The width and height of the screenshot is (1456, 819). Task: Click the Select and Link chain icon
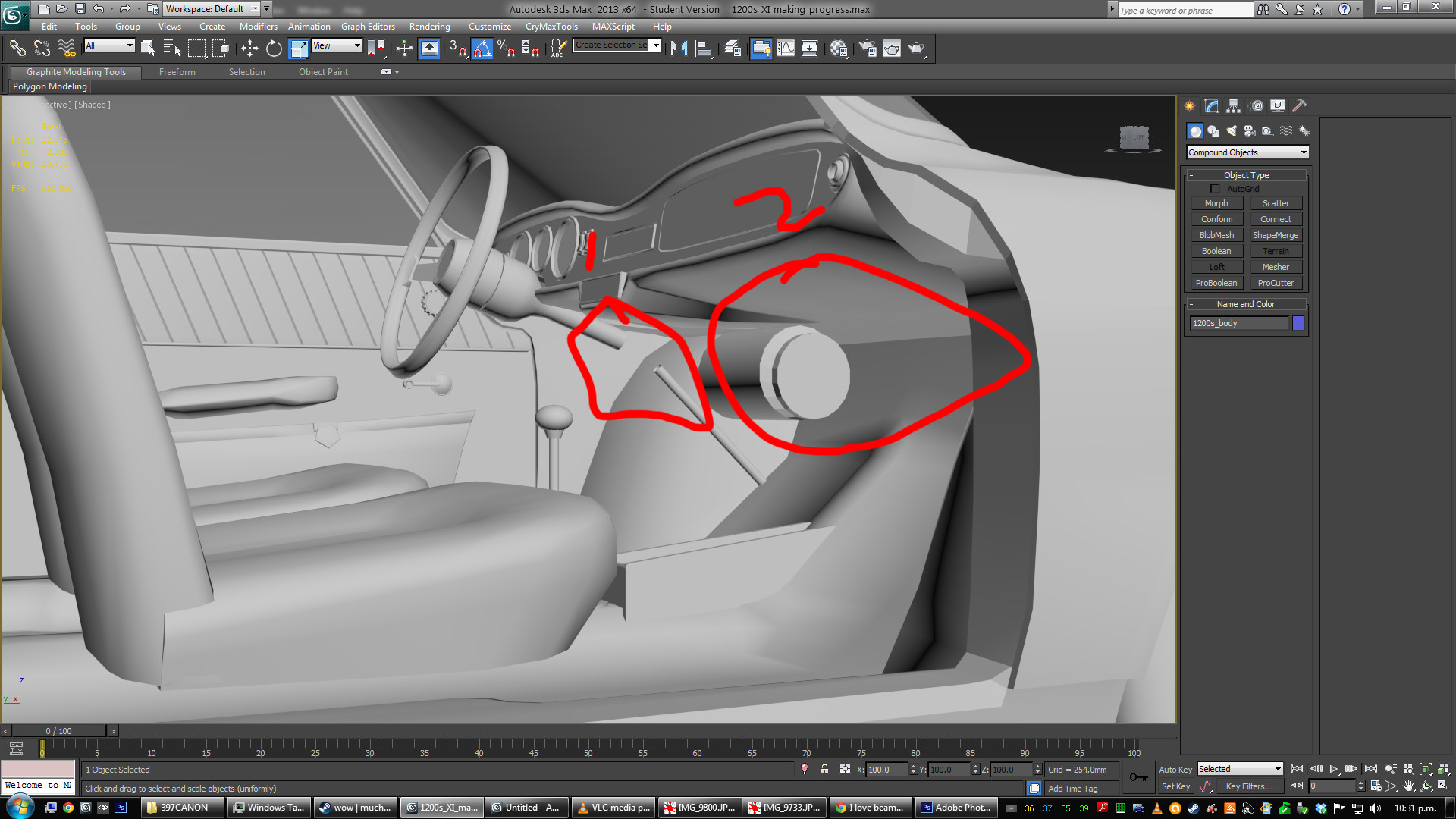point(17,49)
